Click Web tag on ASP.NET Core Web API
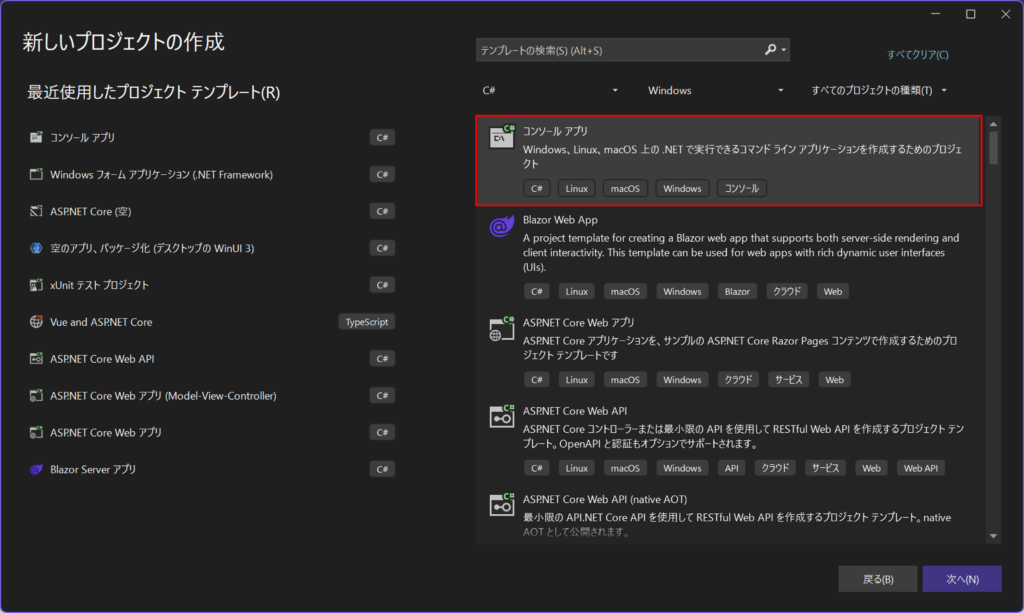 (871, 468)
